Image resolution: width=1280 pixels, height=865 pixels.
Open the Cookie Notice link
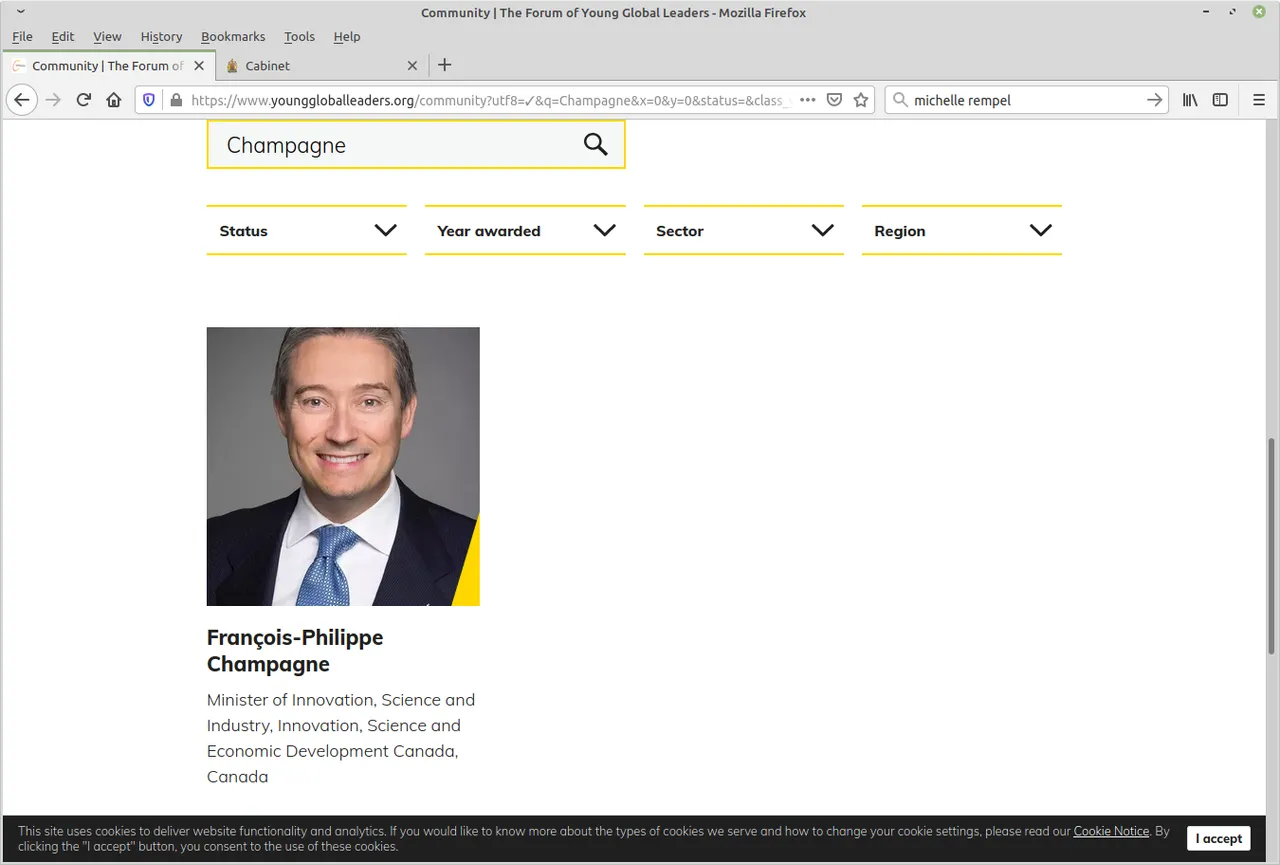click(1111, 831)
